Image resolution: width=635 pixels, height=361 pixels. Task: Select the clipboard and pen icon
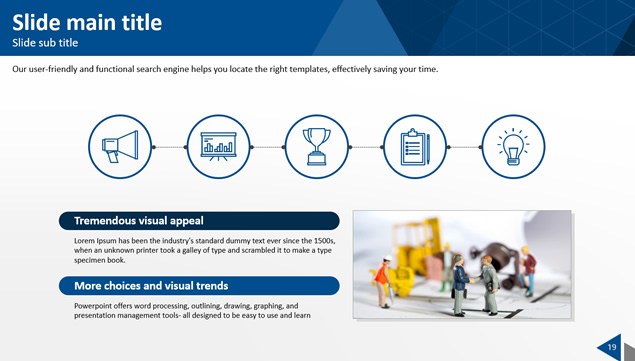tap(415, 147)
